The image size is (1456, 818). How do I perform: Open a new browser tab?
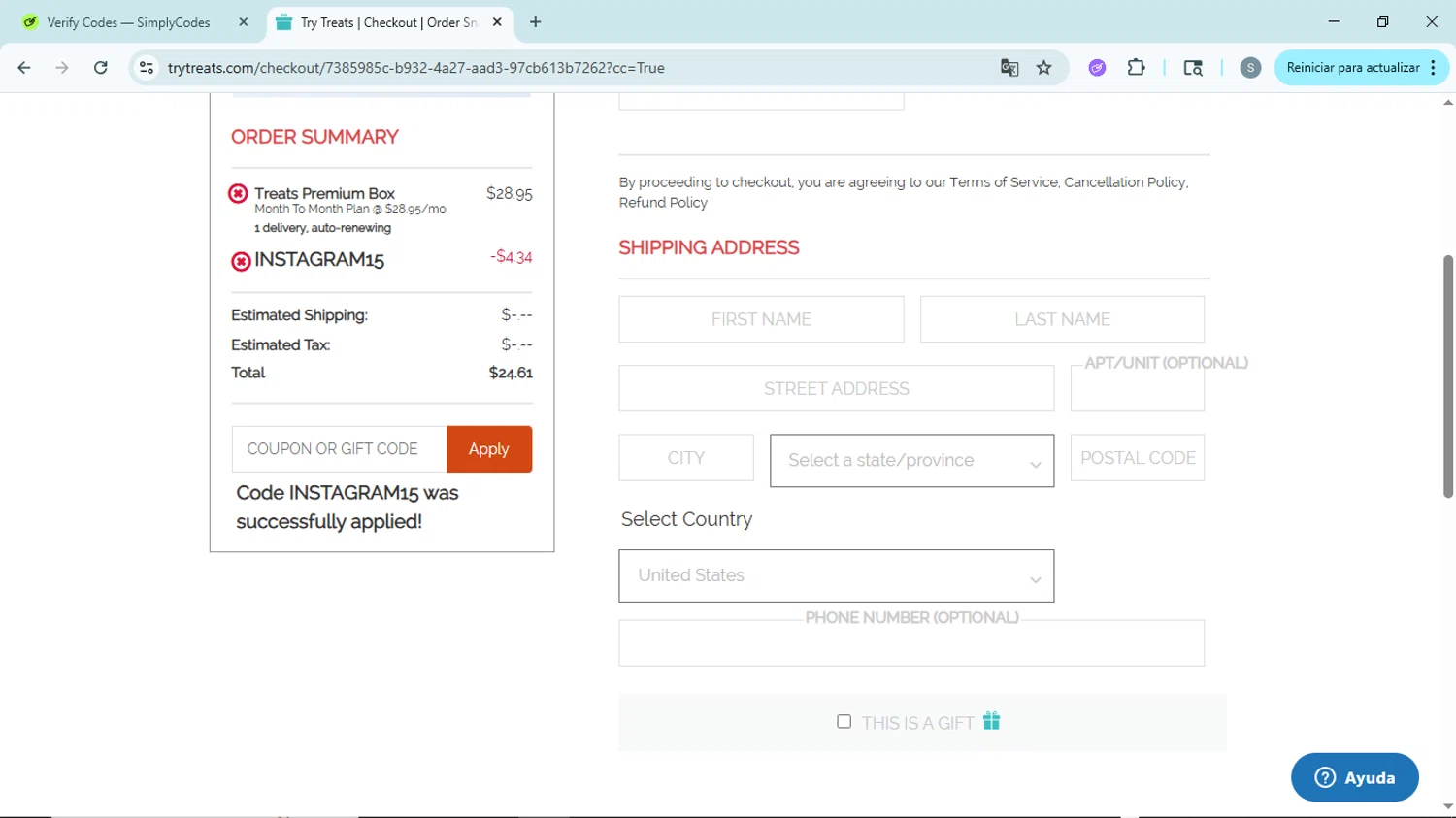point(535,22)
